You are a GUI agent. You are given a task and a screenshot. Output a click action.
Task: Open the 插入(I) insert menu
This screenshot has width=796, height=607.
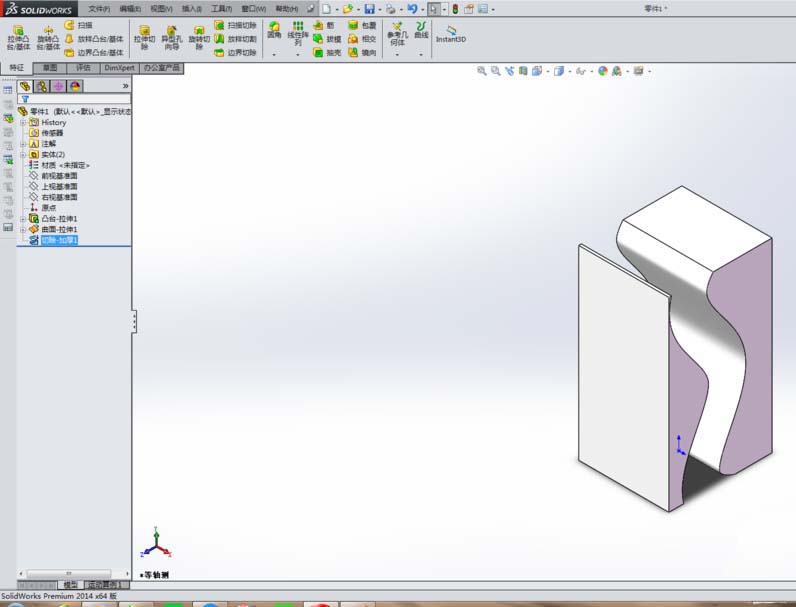pos(191,9)
